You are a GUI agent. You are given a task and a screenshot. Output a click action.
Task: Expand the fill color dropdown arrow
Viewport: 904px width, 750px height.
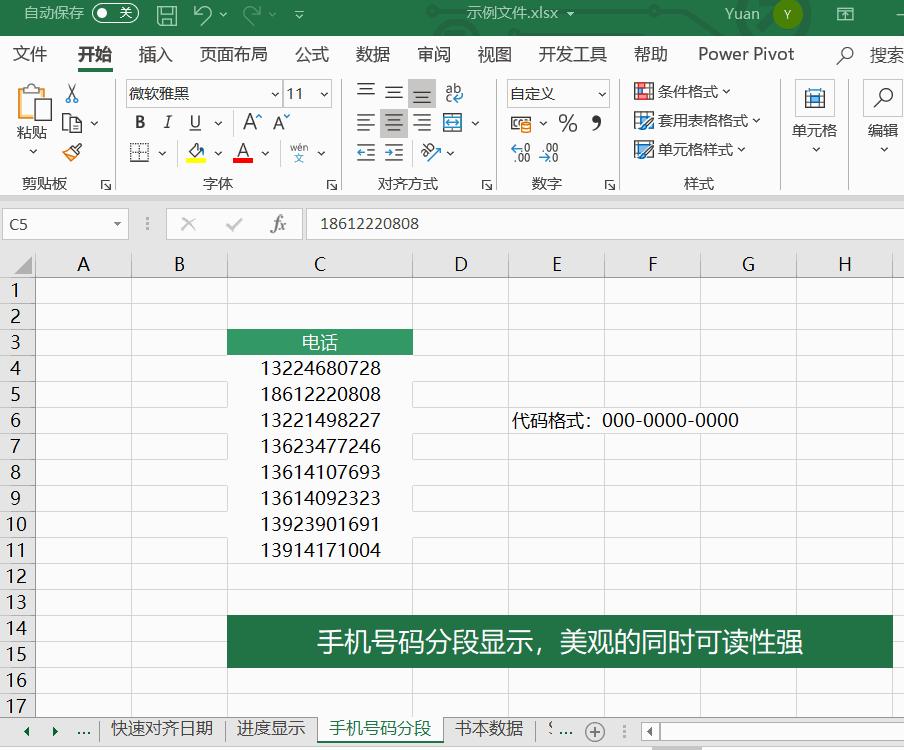216,153
